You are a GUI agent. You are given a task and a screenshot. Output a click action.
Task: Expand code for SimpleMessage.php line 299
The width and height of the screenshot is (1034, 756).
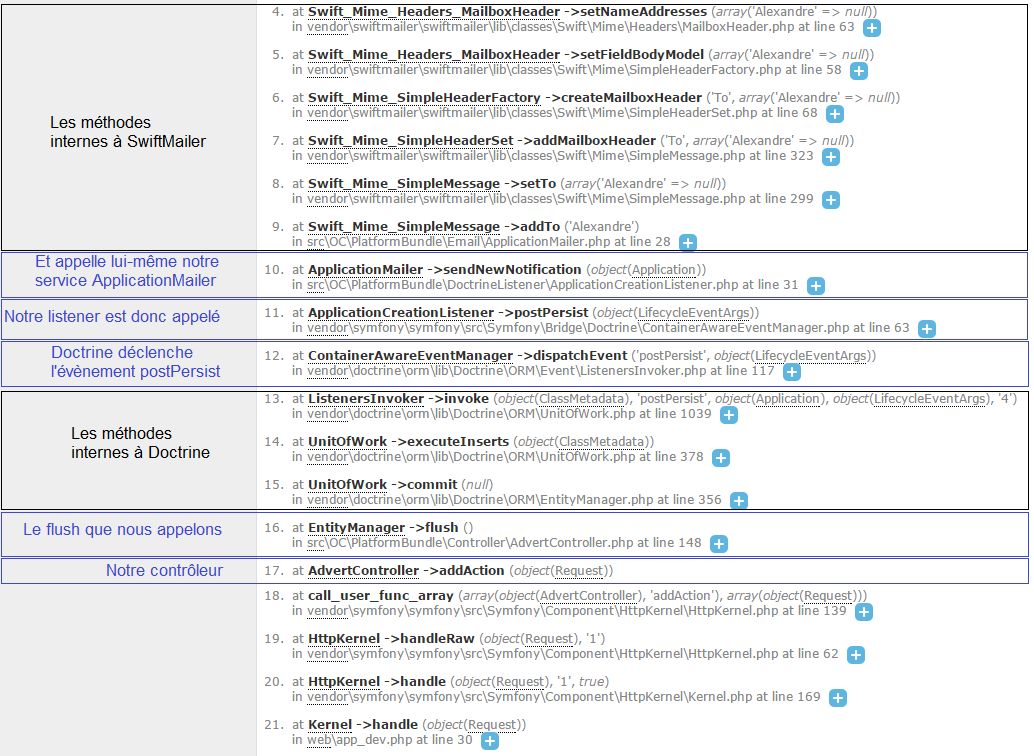point(831,199)
